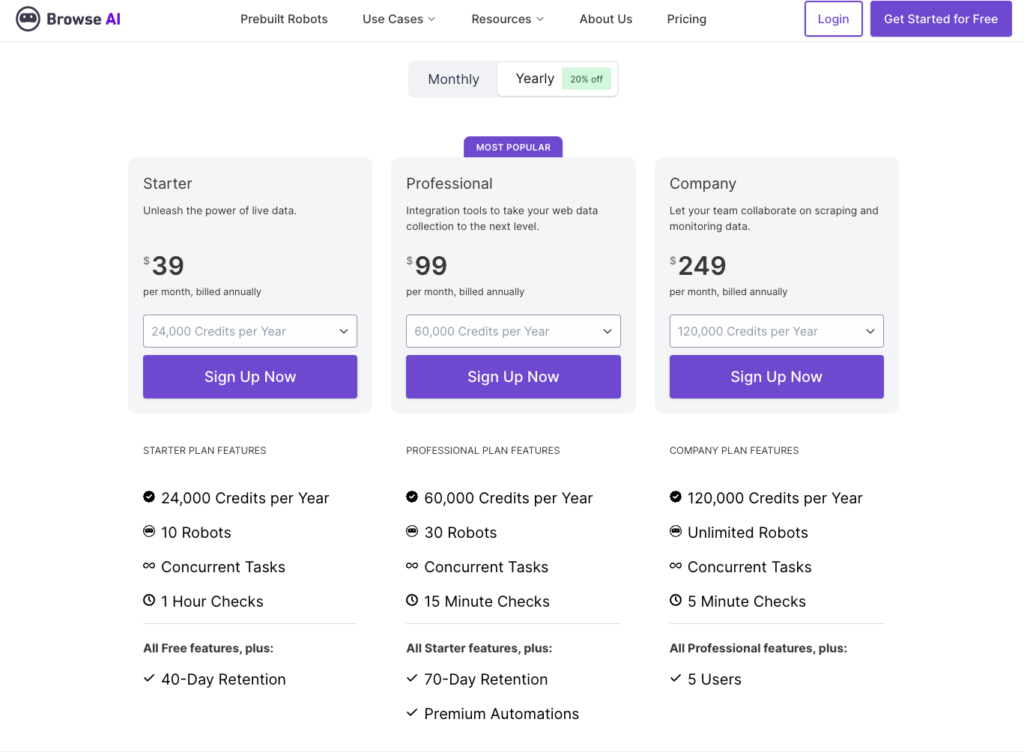1024x752 pixels.
Task: Click the Unlimited Robots text
Action: [748, 532]
